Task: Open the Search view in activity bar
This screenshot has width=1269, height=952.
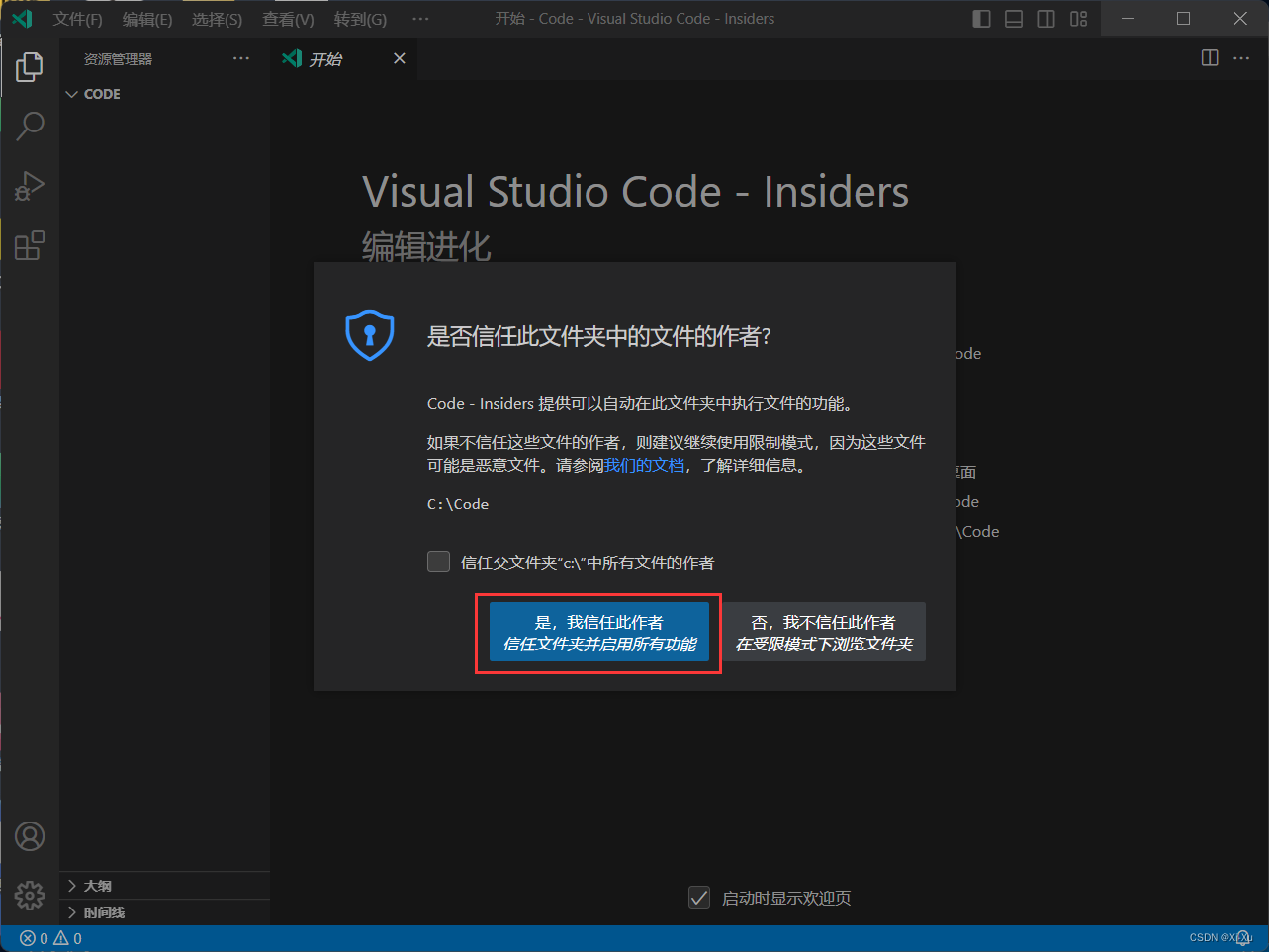Action: pyautogui.click(x=30, y=126)
